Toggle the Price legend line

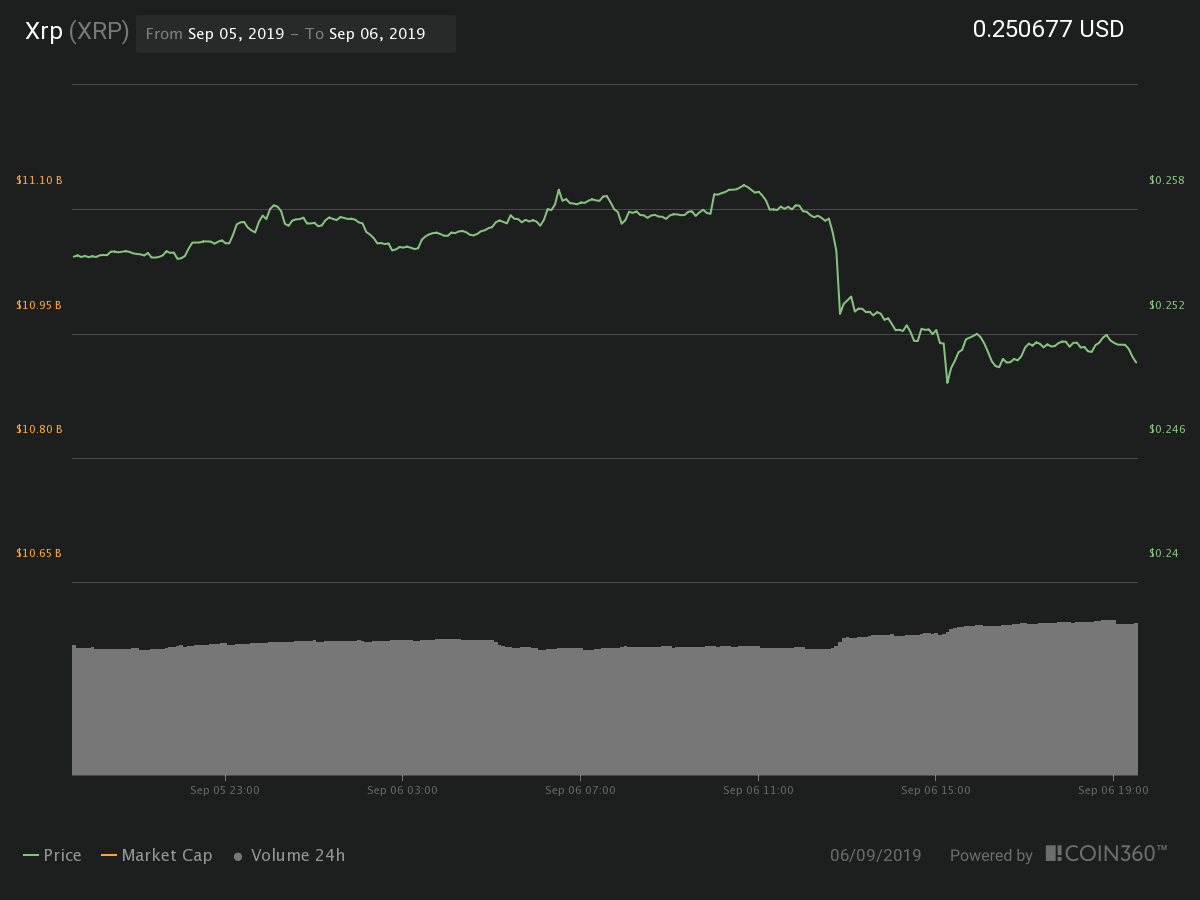pos(52,855)
